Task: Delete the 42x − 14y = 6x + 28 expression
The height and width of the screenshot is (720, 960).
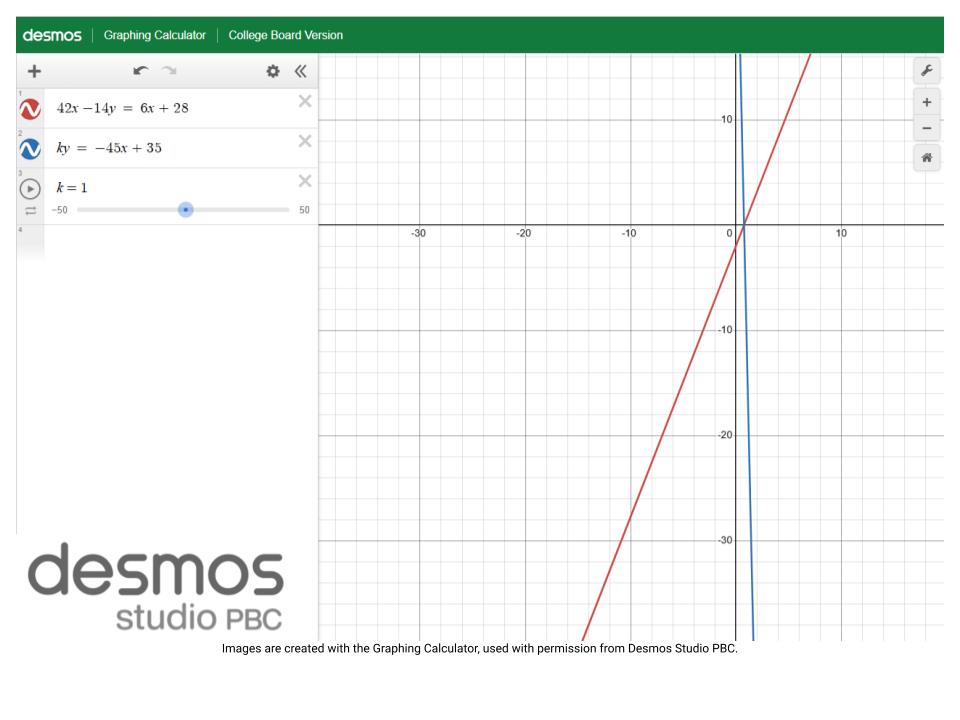Action: [305, 101]
